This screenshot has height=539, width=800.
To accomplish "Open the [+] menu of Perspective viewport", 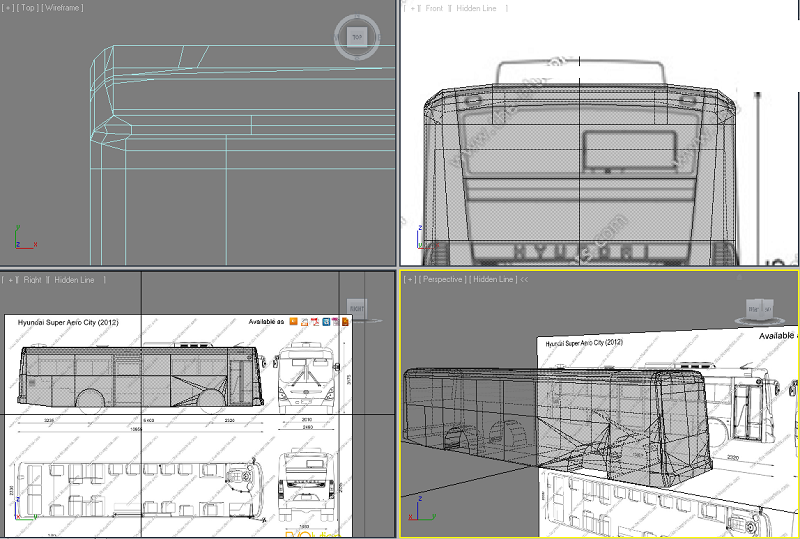I will [x=410, y=279].
